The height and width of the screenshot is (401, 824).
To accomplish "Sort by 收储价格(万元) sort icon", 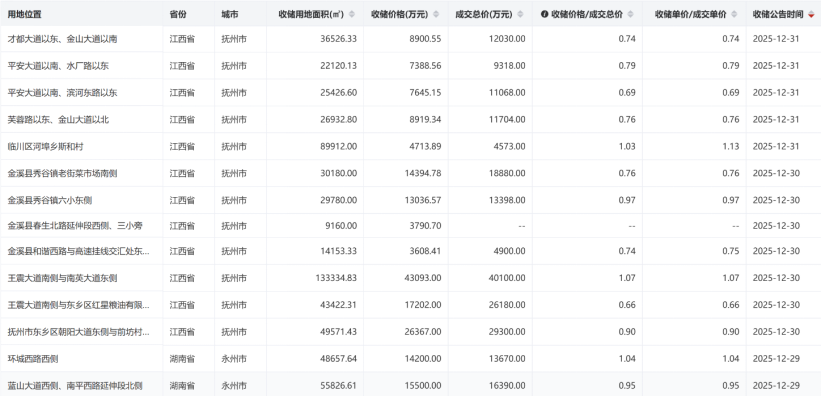I will [x=436, y=15].
